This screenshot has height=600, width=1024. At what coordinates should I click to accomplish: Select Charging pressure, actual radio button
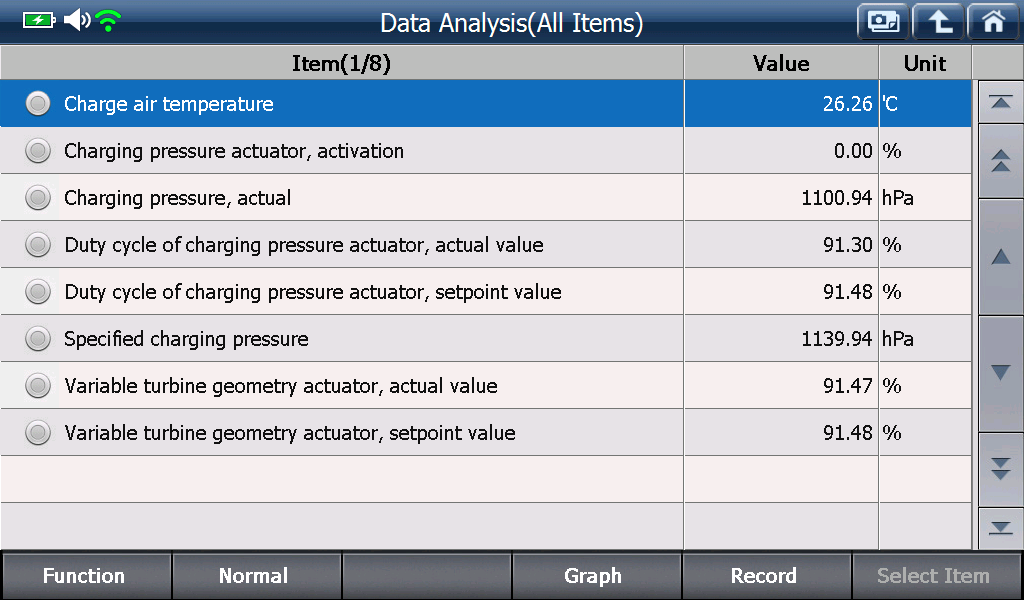38,198
